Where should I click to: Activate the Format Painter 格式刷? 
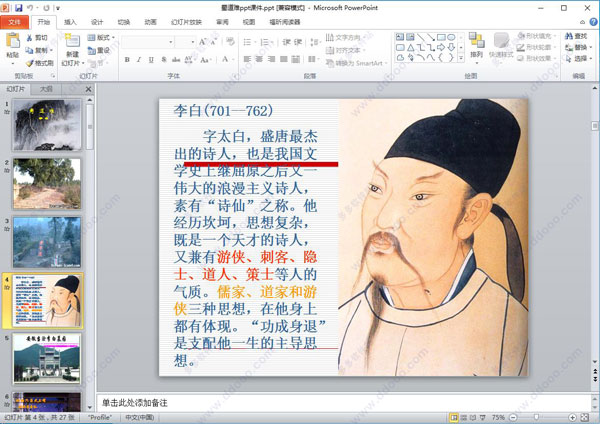[40, 63]
